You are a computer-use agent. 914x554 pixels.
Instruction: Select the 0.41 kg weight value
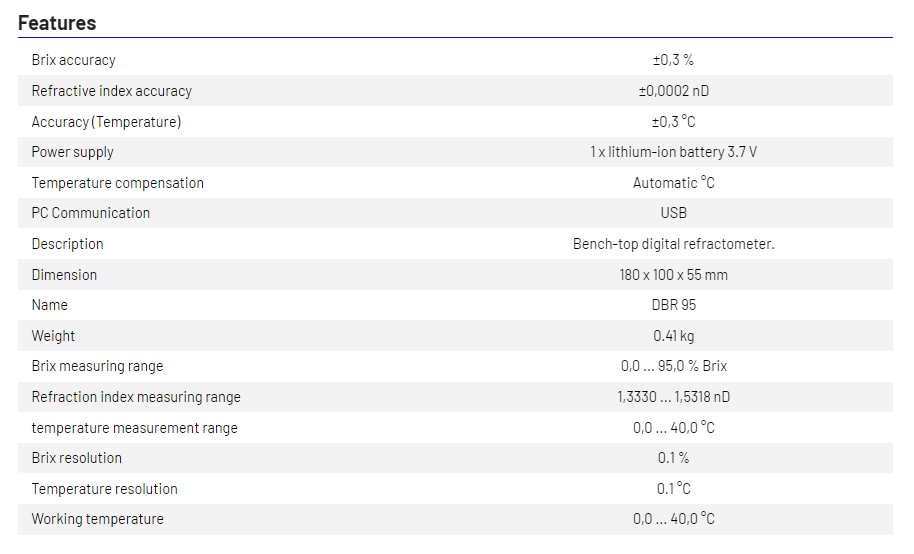[673, 336]
